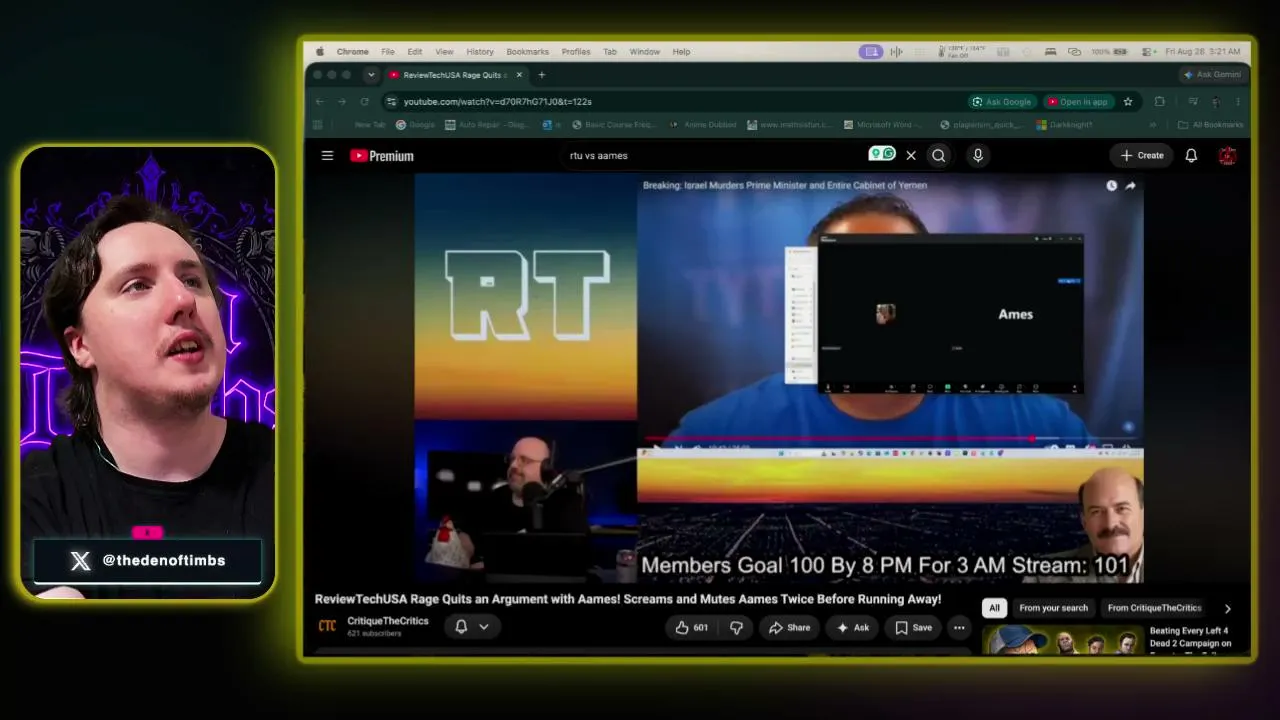Open the History menu
Image resolution: width=1280 pixels, height=720 pixels.
(480, 52)
